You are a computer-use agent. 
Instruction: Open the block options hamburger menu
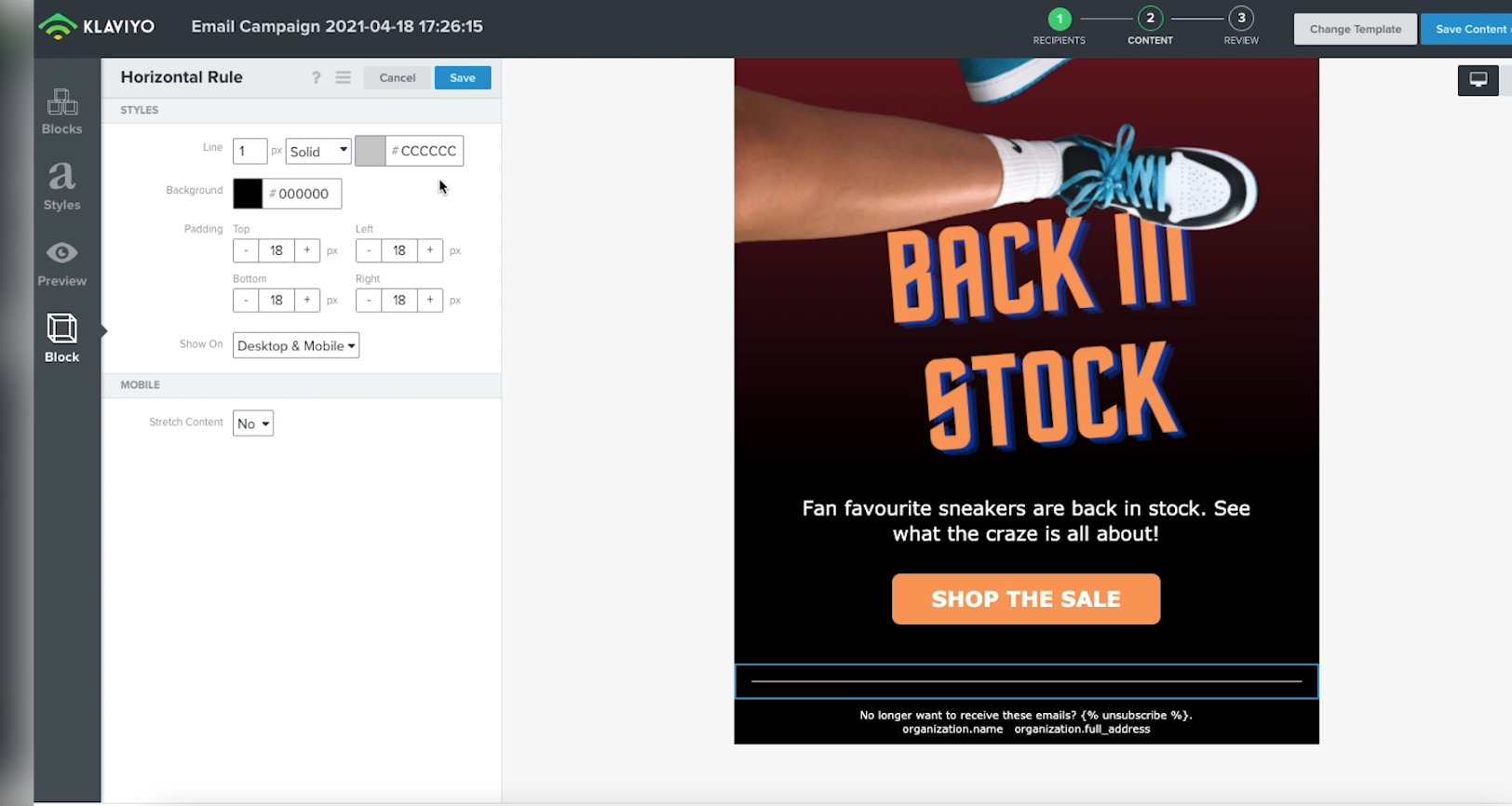(344, 78)
